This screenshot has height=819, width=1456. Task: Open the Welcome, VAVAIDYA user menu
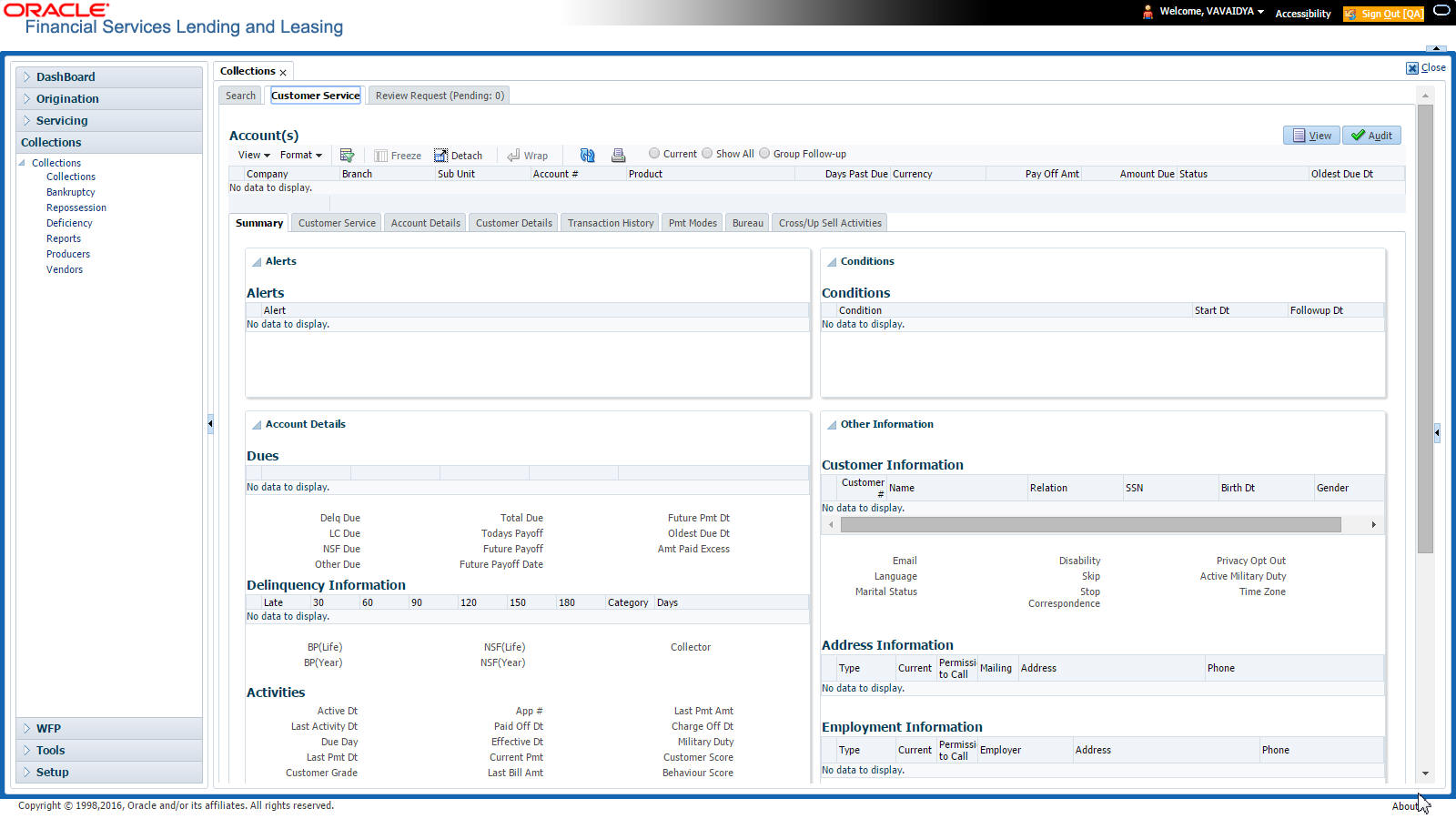1211,12
